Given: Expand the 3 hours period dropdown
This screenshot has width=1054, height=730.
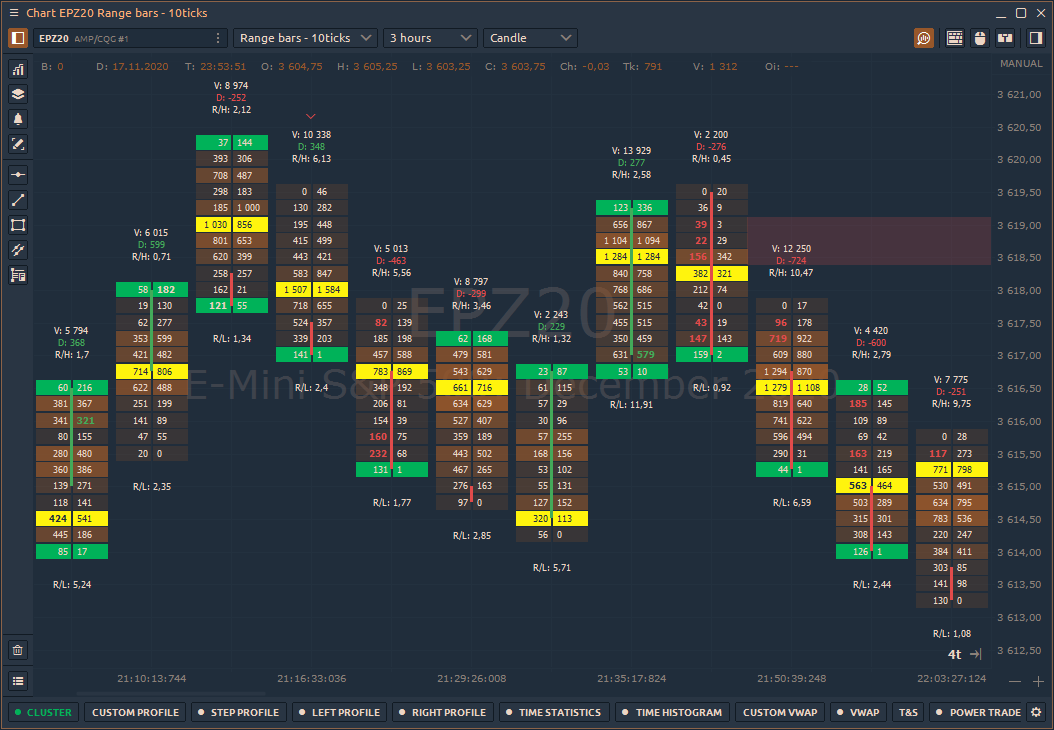Looking at the screenshot, I should click(430, 38).
